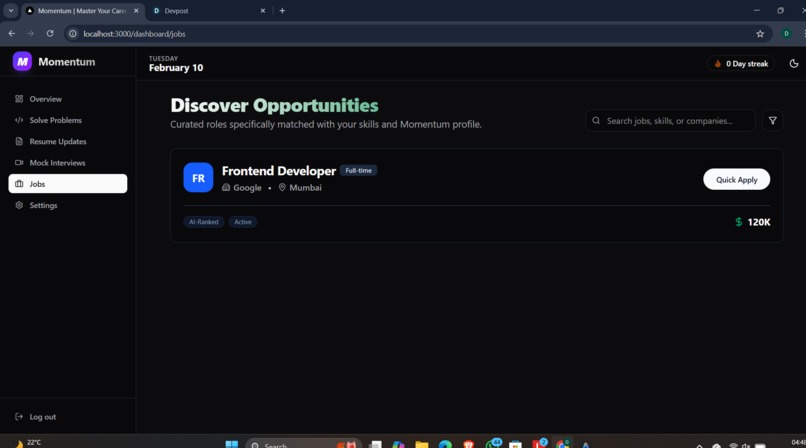The height and width of the screenshot is (448, 806).
Task: Close the Devpost tab
Action: [x=263, y=11]
